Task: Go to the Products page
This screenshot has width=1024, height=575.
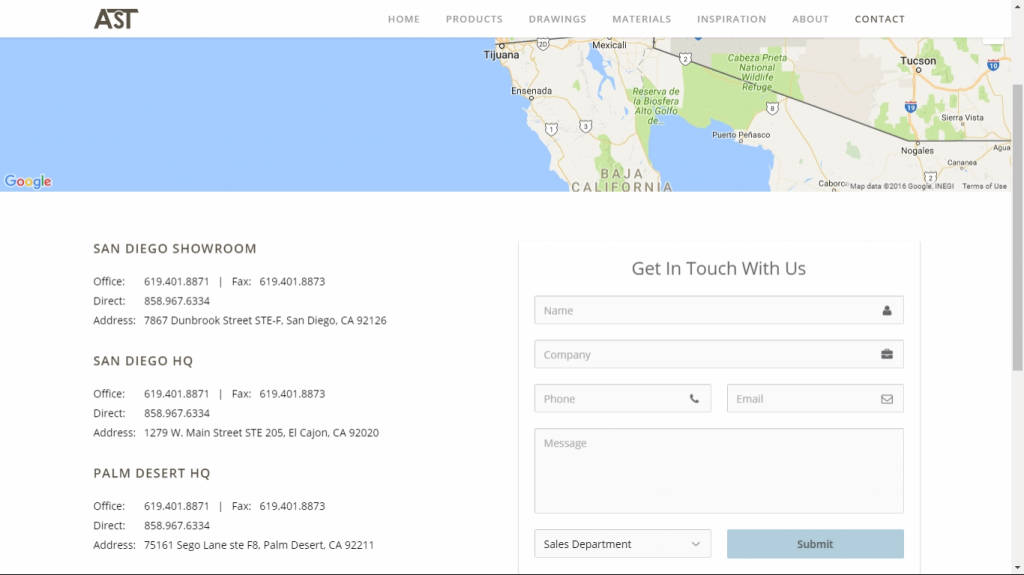Action: coord(474,19)
